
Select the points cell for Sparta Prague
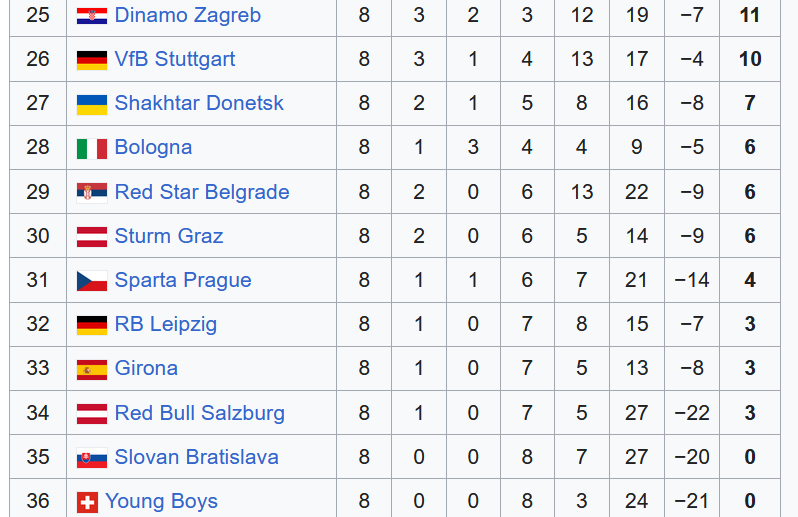(x=750, y=280)
